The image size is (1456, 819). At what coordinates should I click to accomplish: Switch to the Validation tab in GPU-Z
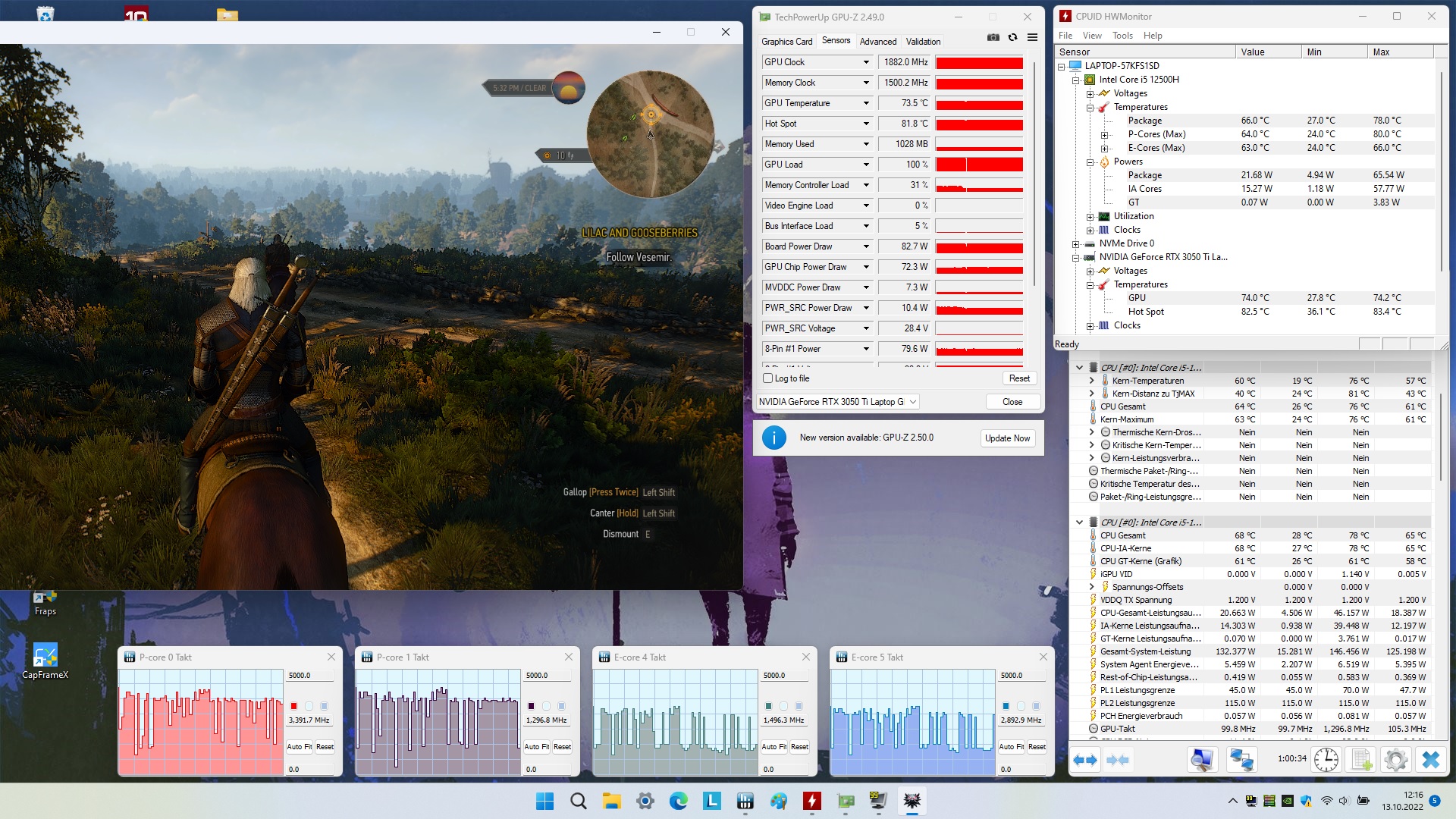pos(923,42)
